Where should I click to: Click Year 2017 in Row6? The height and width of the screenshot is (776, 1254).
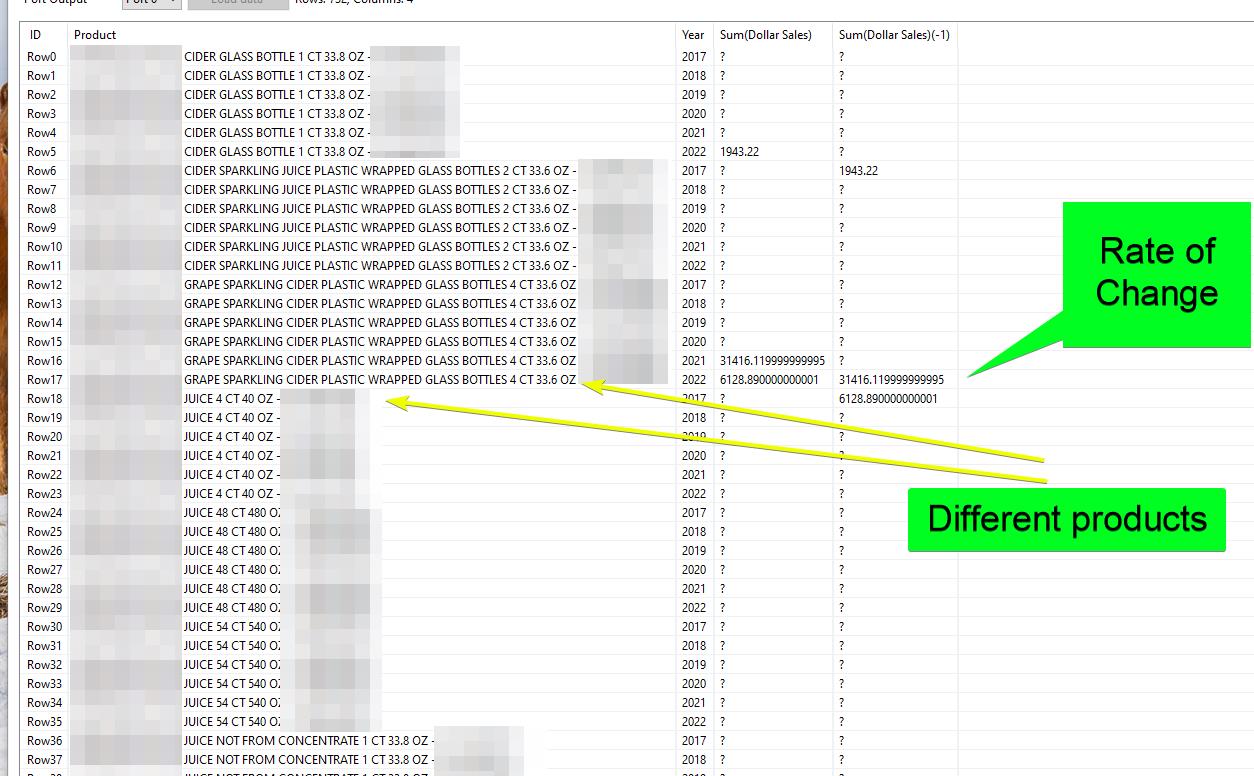tap(694, 171)
